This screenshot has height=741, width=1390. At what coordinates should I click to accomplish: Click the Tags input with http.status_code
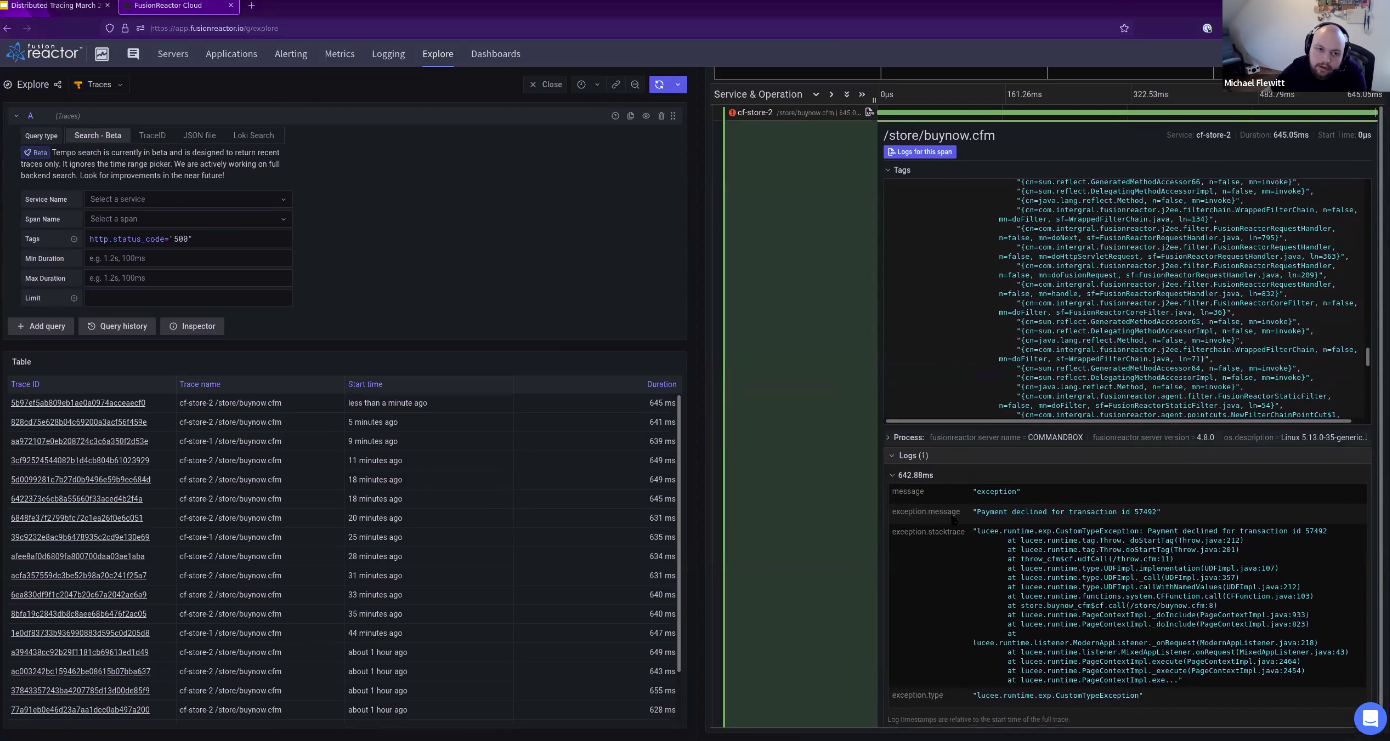coord(188,239)
